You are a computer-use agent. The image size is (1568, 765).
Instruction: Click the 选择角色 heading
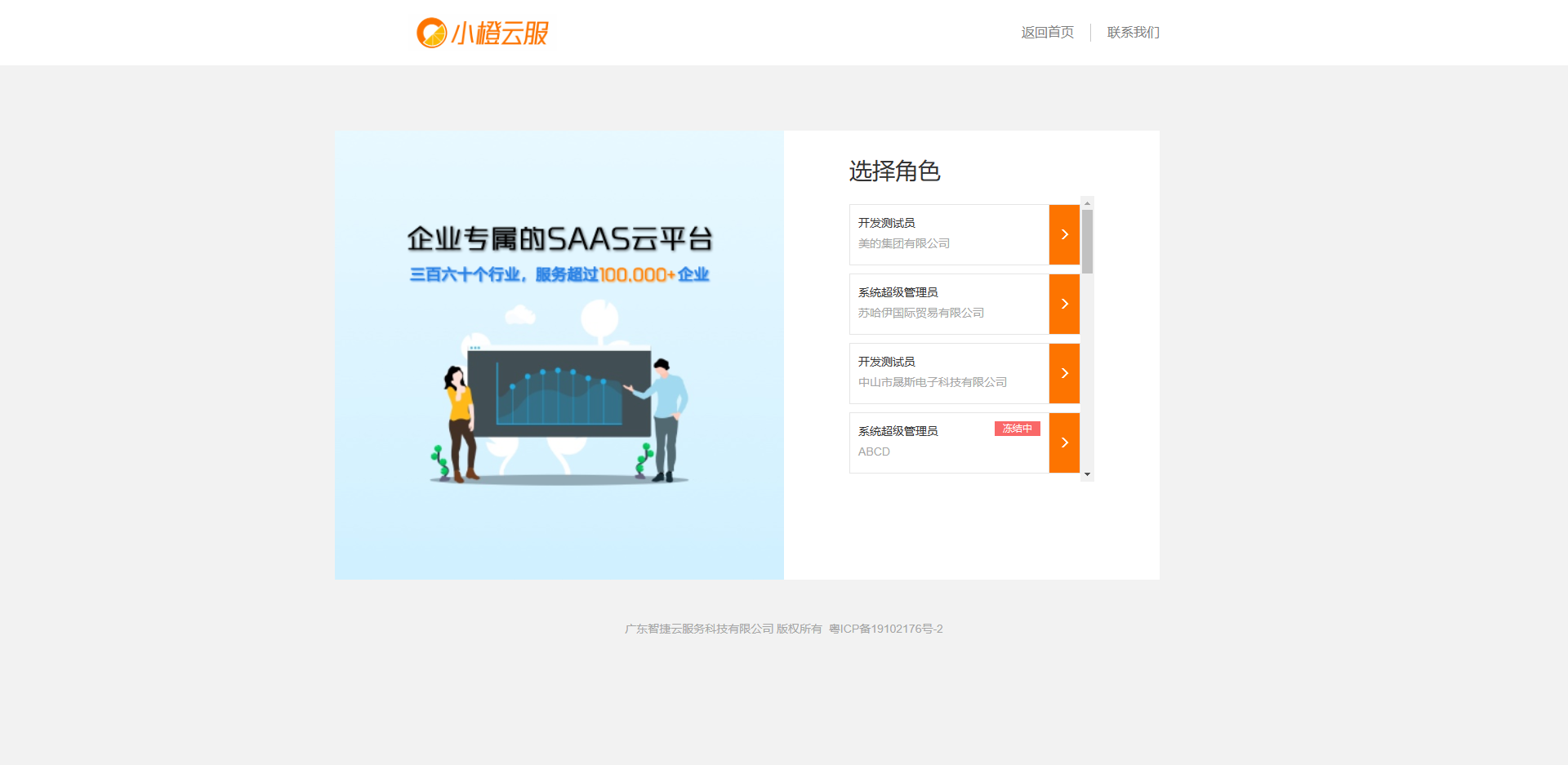(894, 171)
